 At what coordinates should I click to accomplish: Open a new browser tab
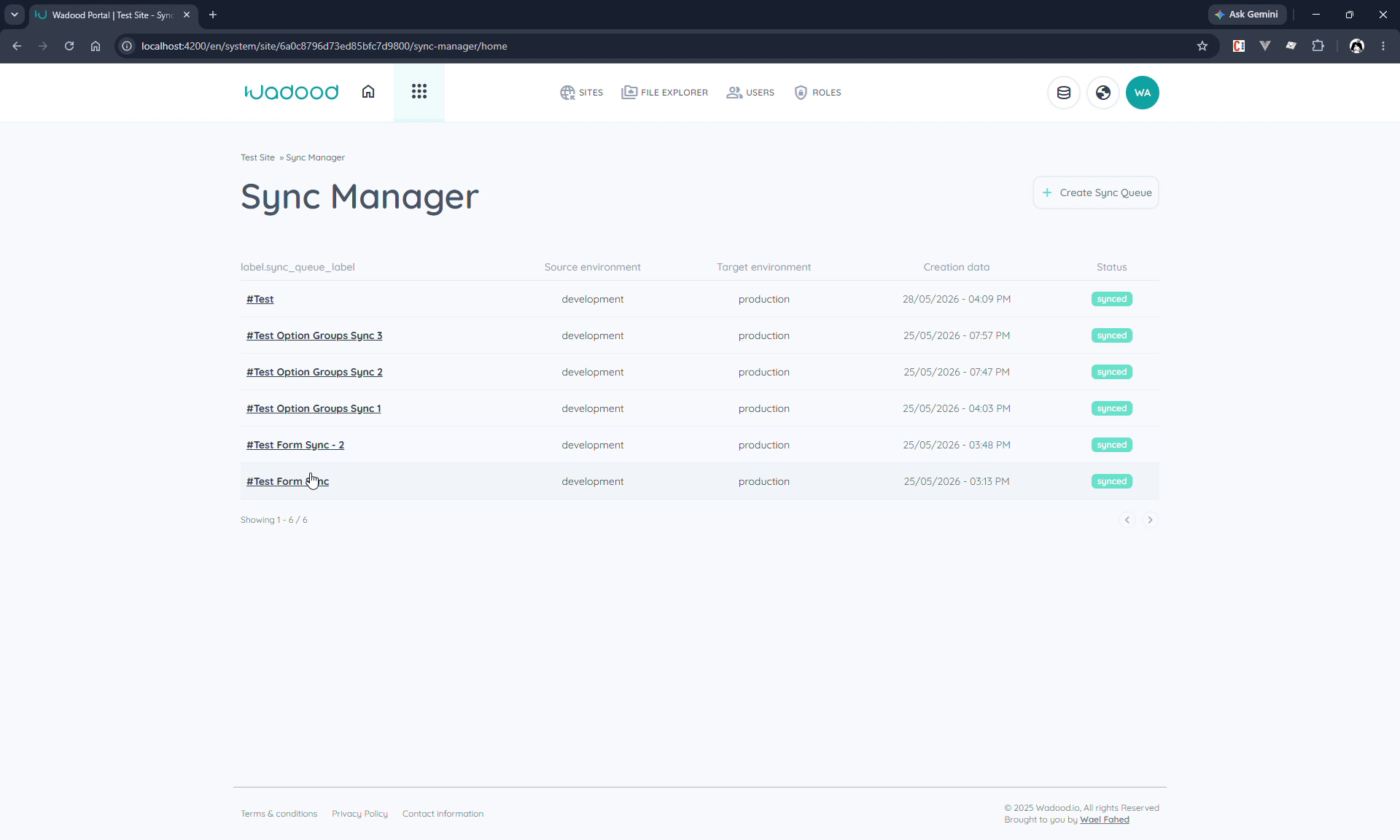tap(213, 15)
